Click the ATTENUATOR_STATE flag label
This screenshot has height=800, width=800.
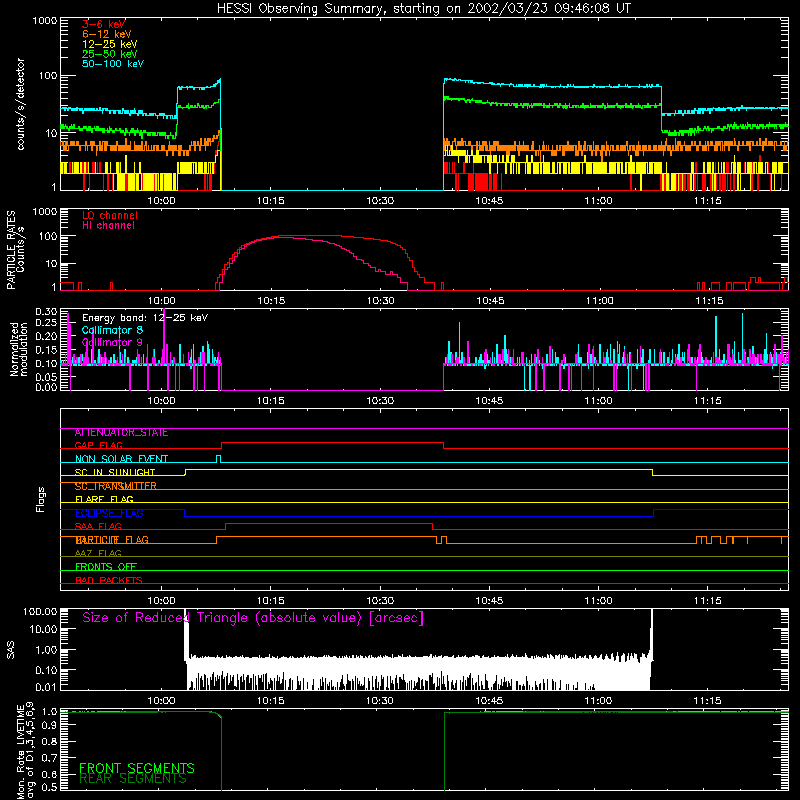pyautogui.click(x=121, y=433)
